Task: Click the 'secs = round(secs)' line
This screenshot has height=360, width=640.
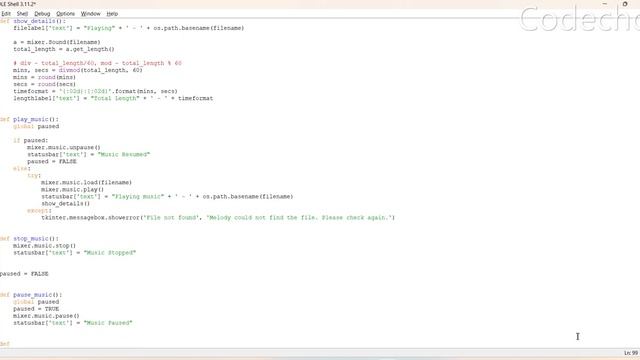Action: (x=44, y=84)
